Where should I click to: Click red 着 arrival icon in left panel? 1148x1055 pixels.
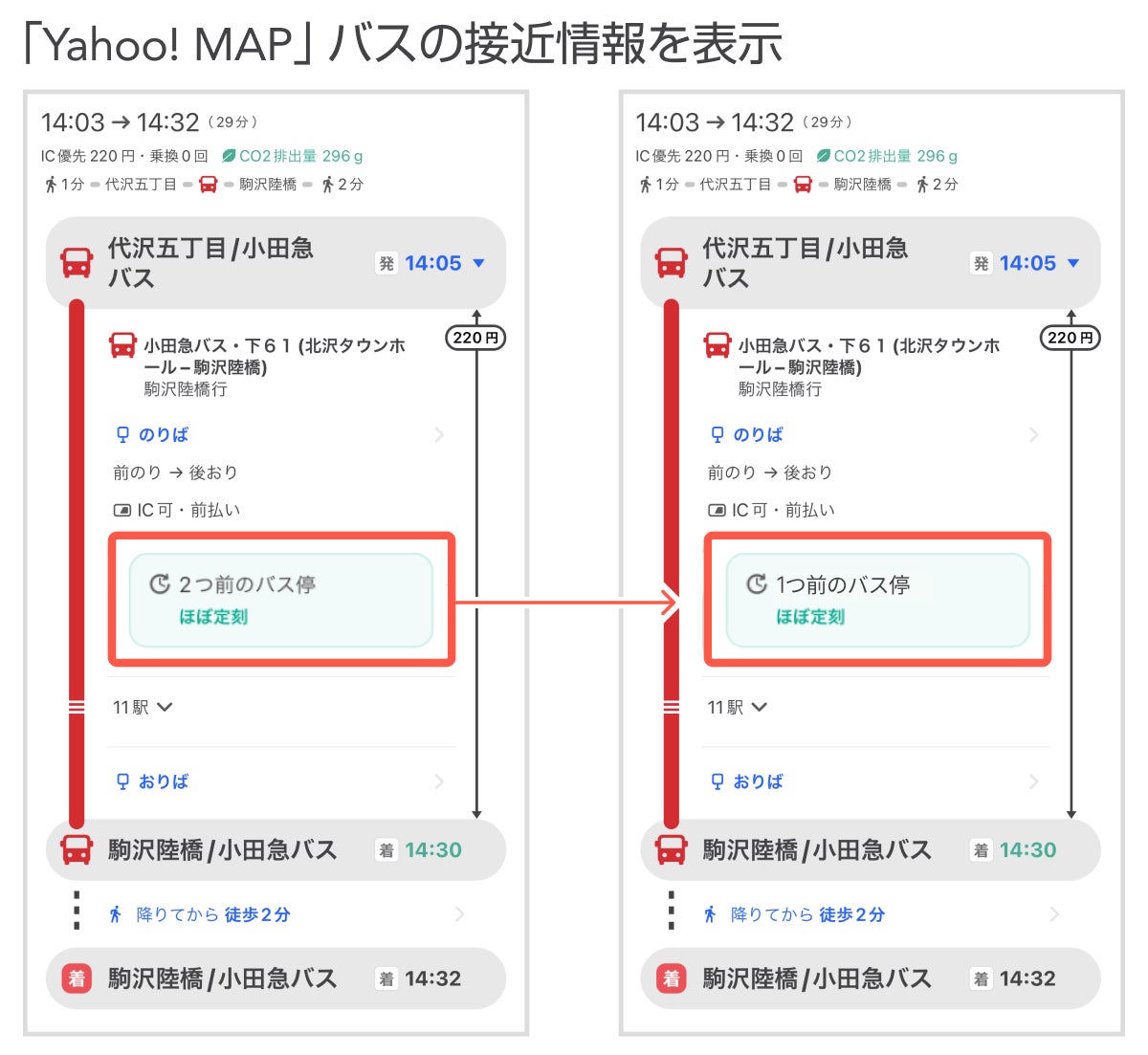77,978
